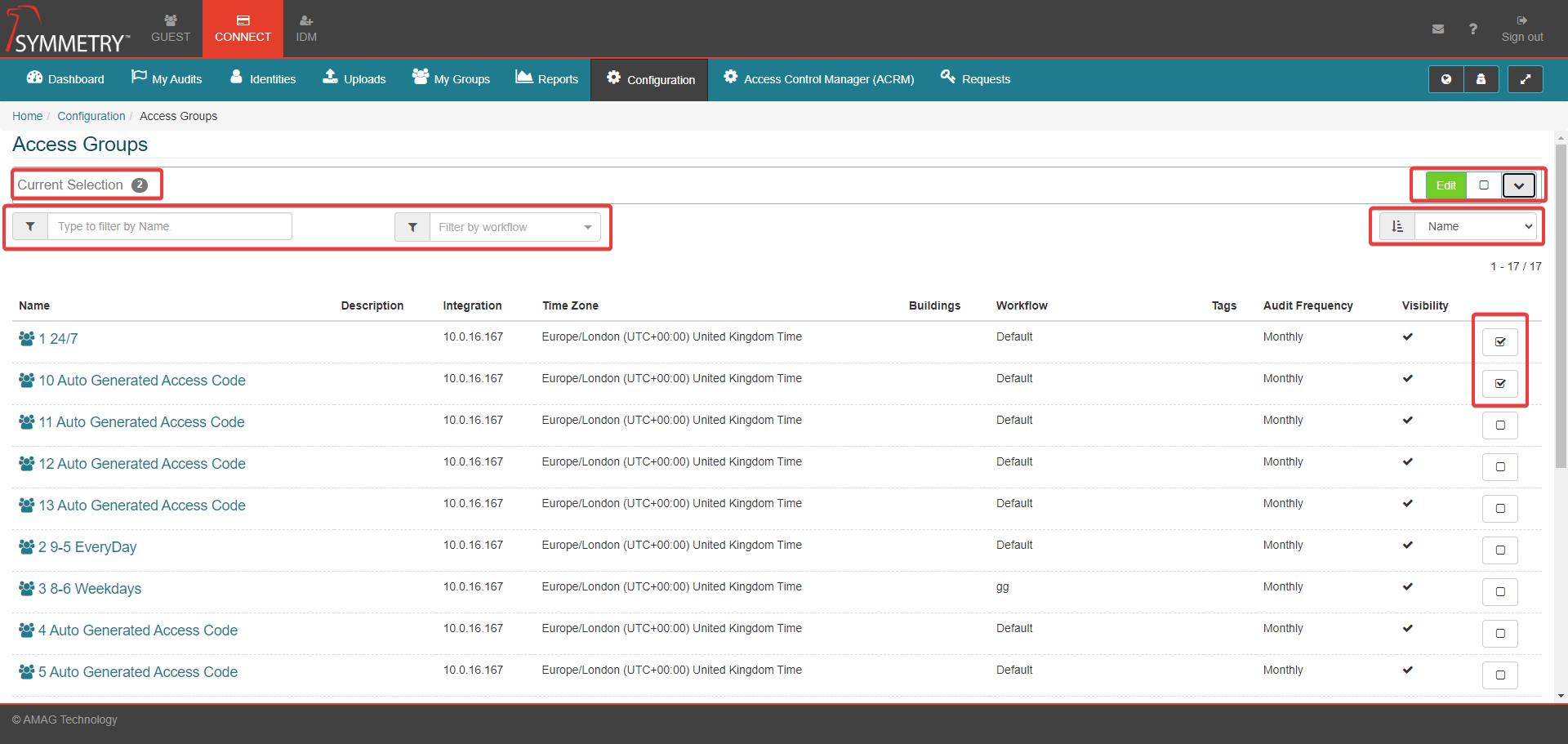Open the Filter by workflow dropdown
This screenshot has width=1568, height=744.
[x=515, y=227]
